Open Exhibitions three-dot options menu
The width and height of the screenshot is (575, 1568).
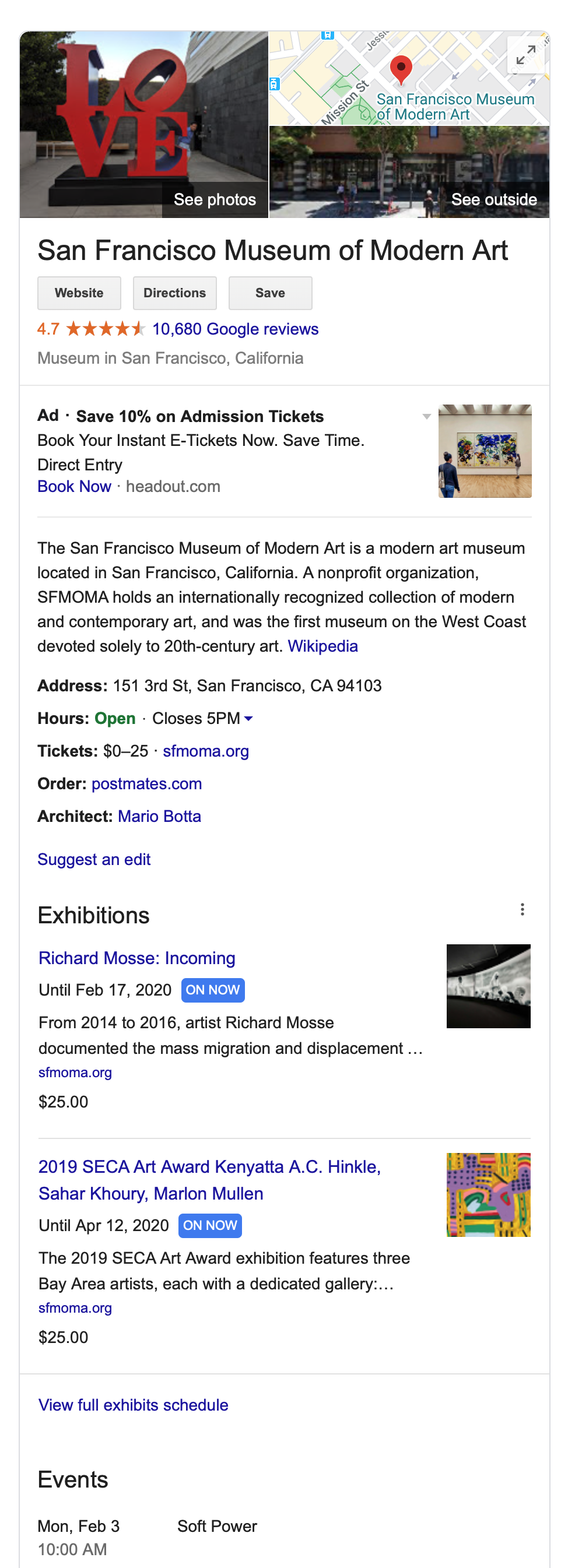pos(522,909)
